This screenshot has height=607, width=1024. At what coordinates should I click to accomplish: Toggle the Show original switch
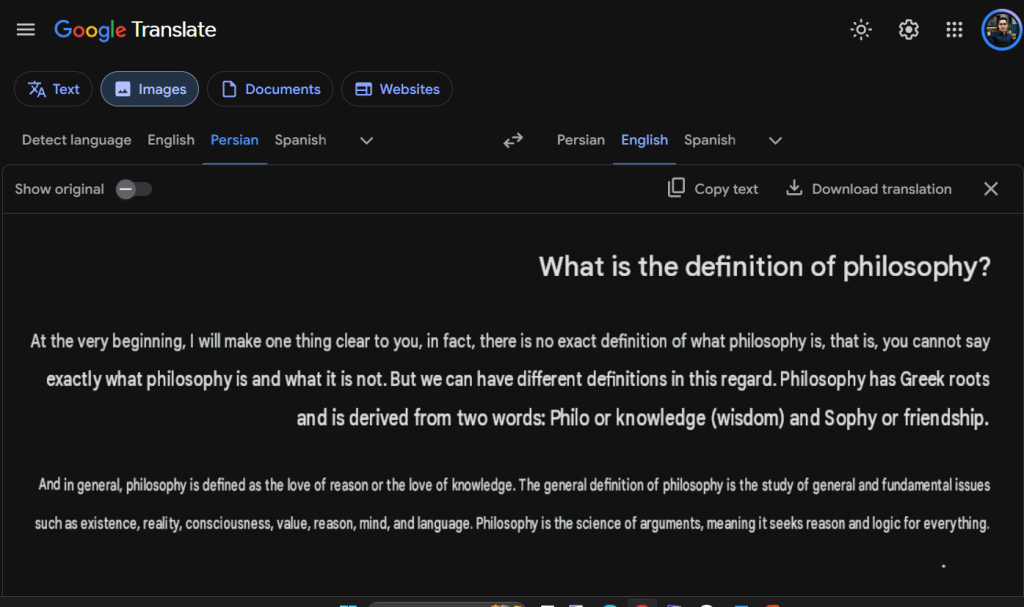134,189
